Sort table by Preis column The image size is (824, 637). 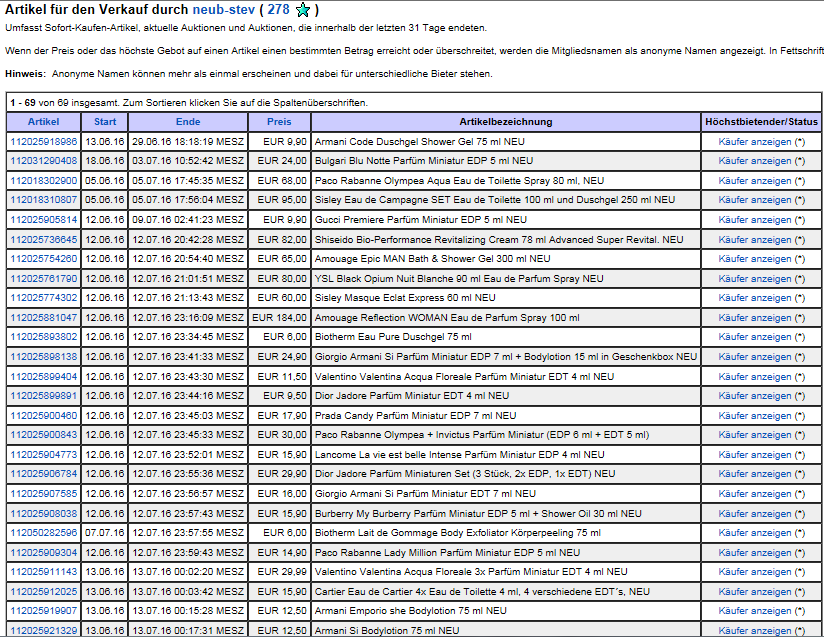pos(279,122)
